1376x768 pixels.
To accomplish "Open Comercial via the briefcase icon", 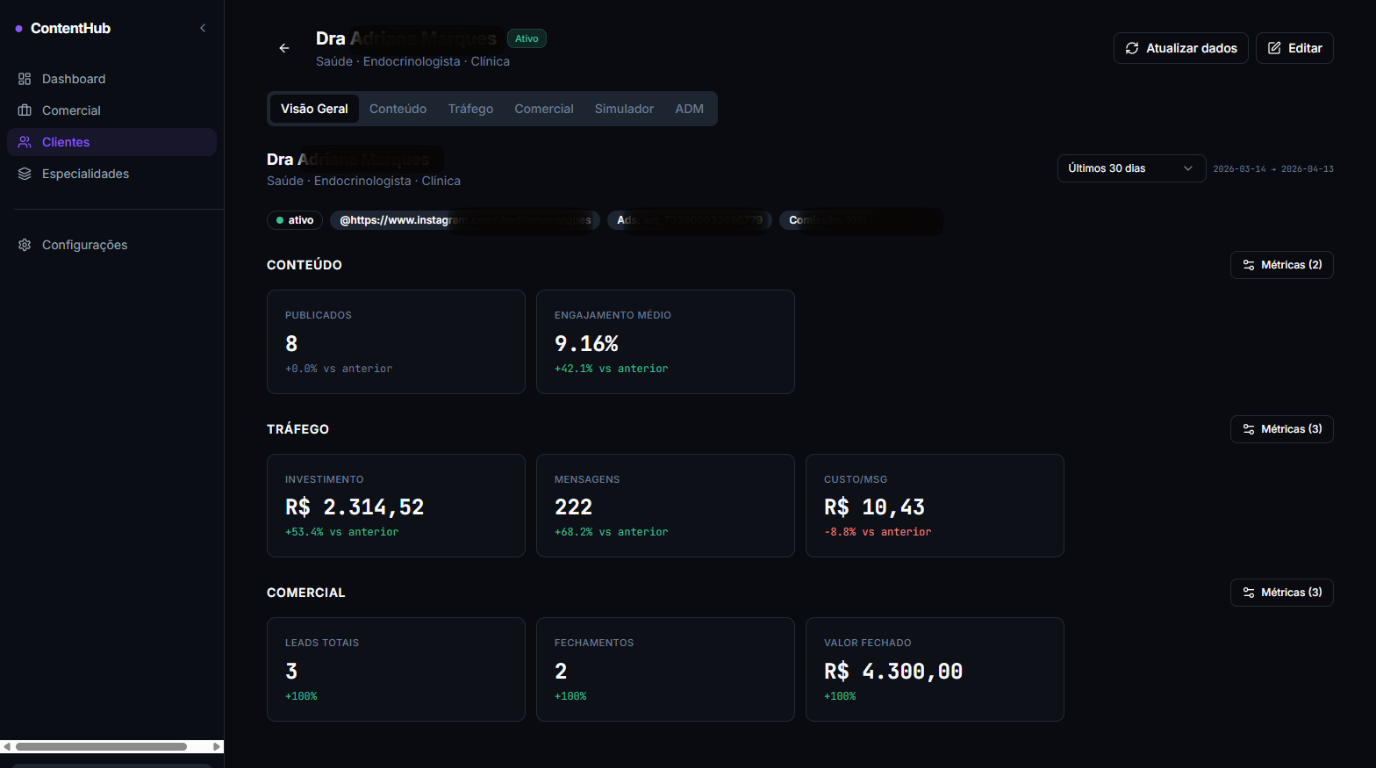I will (x=24, y=110).
